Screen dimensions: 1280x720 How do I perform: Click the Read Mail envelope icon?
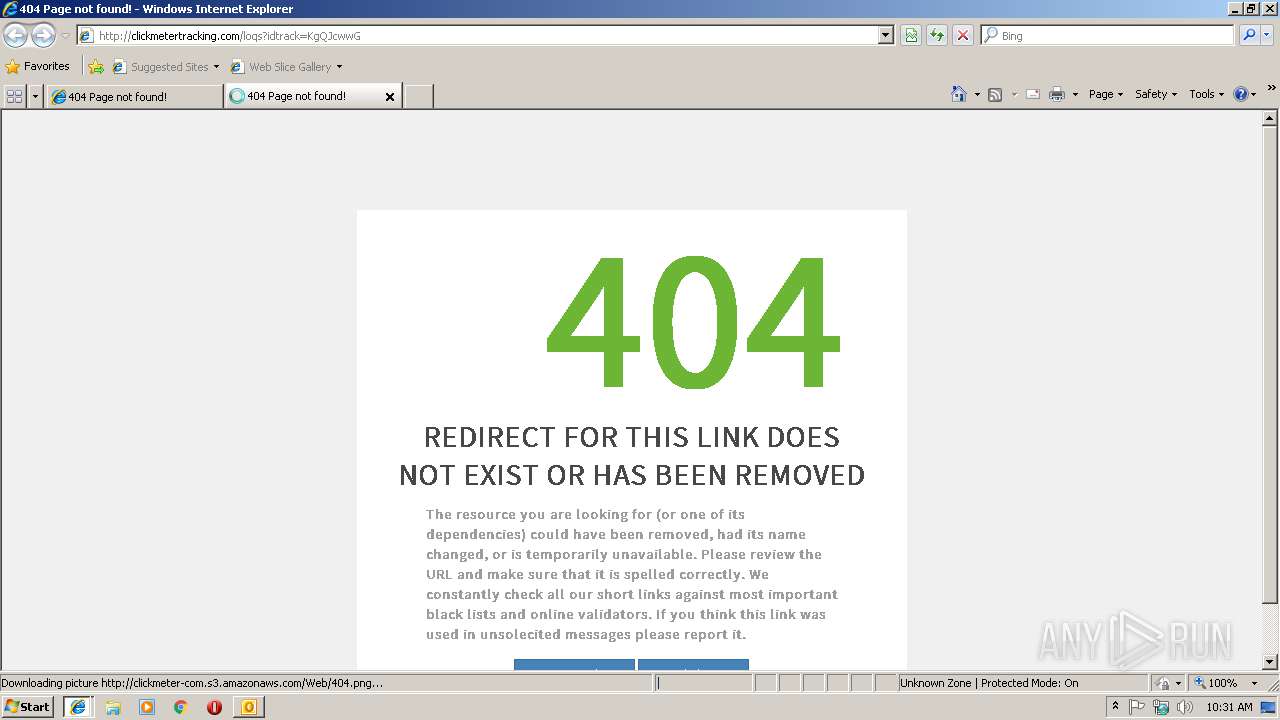click(1033, 94)
